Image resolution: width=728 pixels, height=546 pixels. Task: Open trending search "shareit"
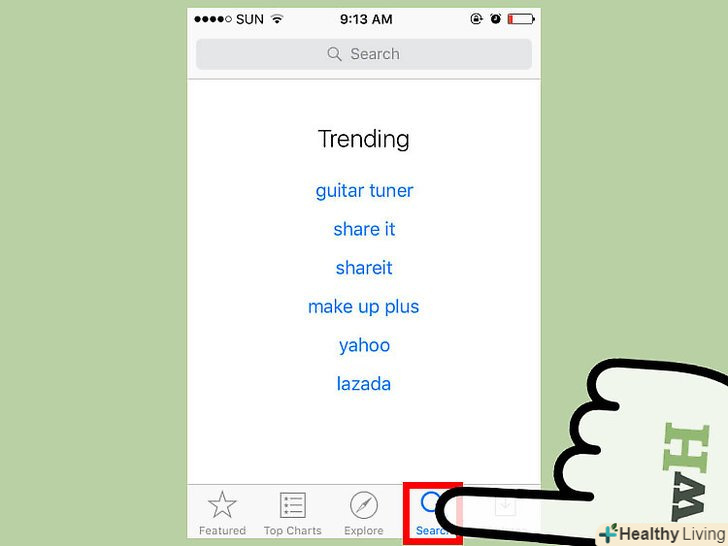364,268
